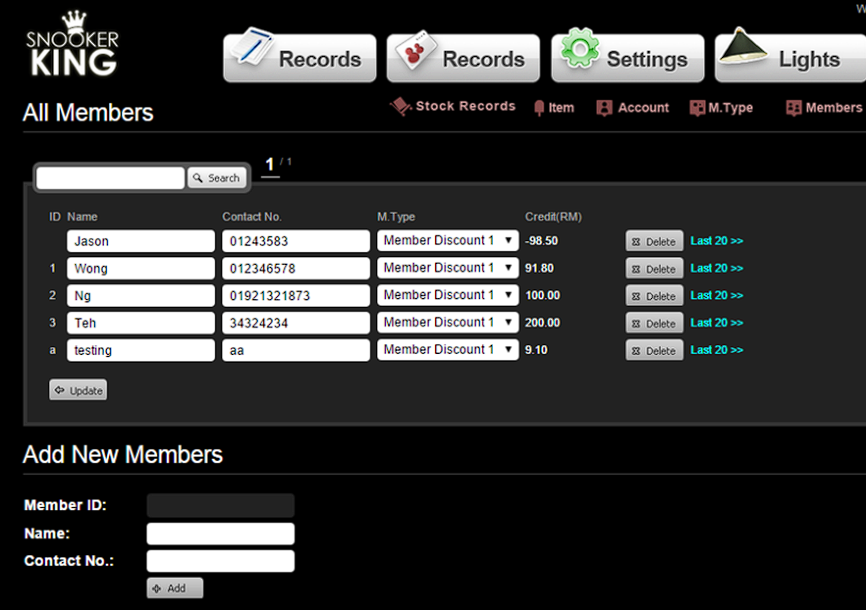
Task: Click the Snooker King logo
Action: (x=72, y=46)
